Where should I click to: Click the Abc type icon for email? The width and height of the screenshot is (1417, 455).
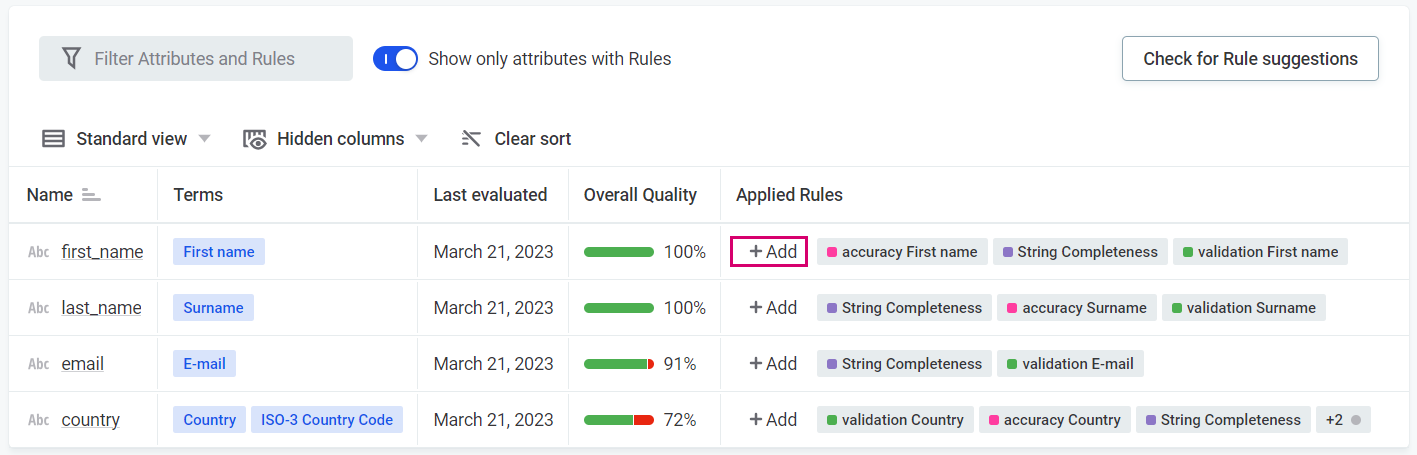click(x=39, y=364)
